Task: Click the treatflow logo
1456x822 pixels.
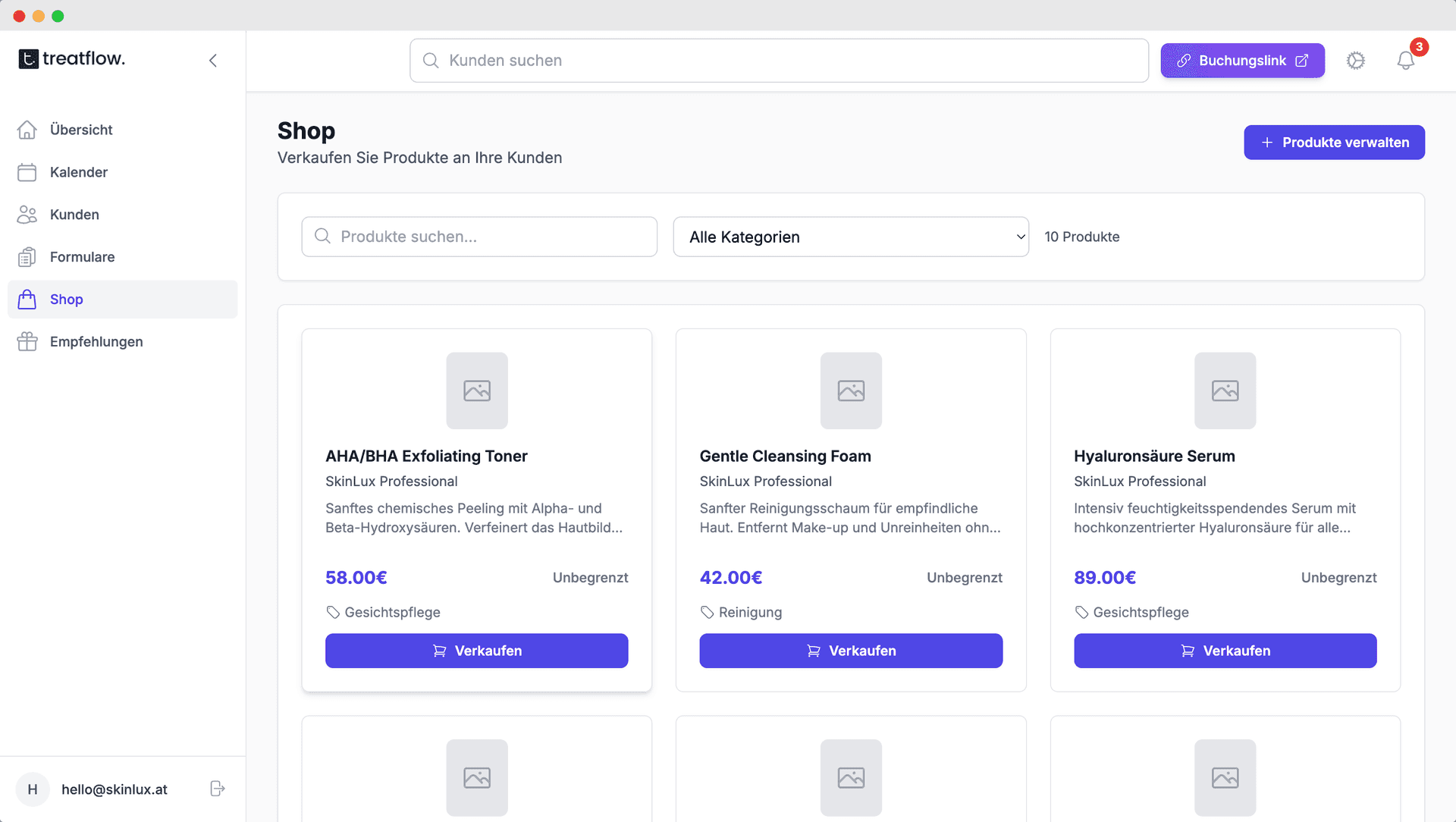Action: click(71, 59)
